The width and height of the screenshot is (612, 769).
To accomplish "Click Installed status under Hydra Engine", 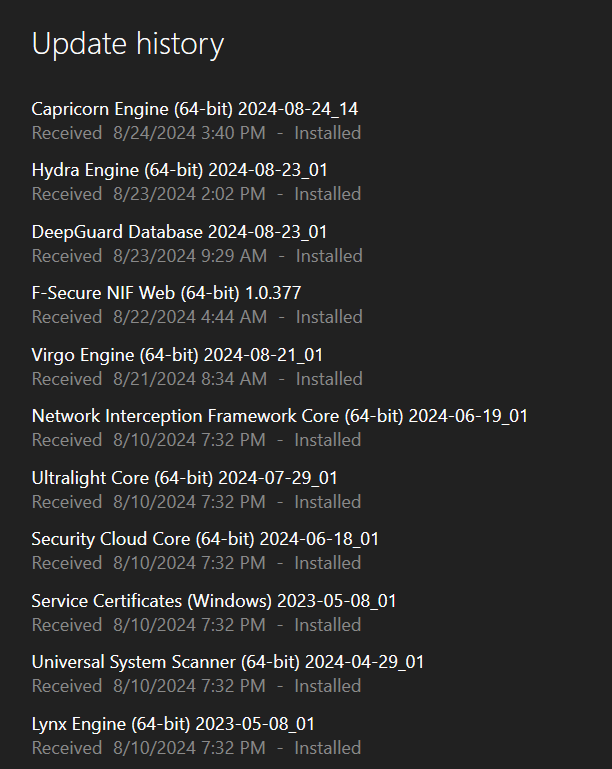I will [327, 194].
